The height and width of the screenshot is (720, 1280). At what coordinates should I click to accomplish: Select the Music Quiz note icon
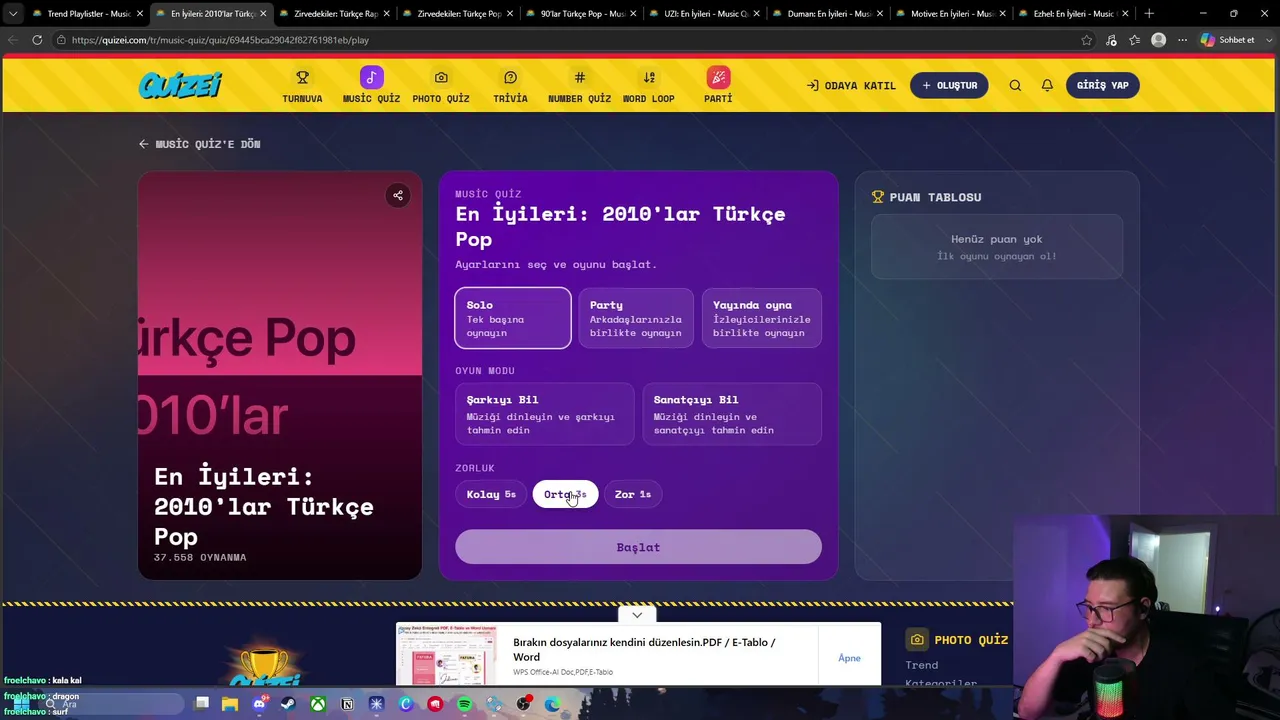tap(371, 78)
